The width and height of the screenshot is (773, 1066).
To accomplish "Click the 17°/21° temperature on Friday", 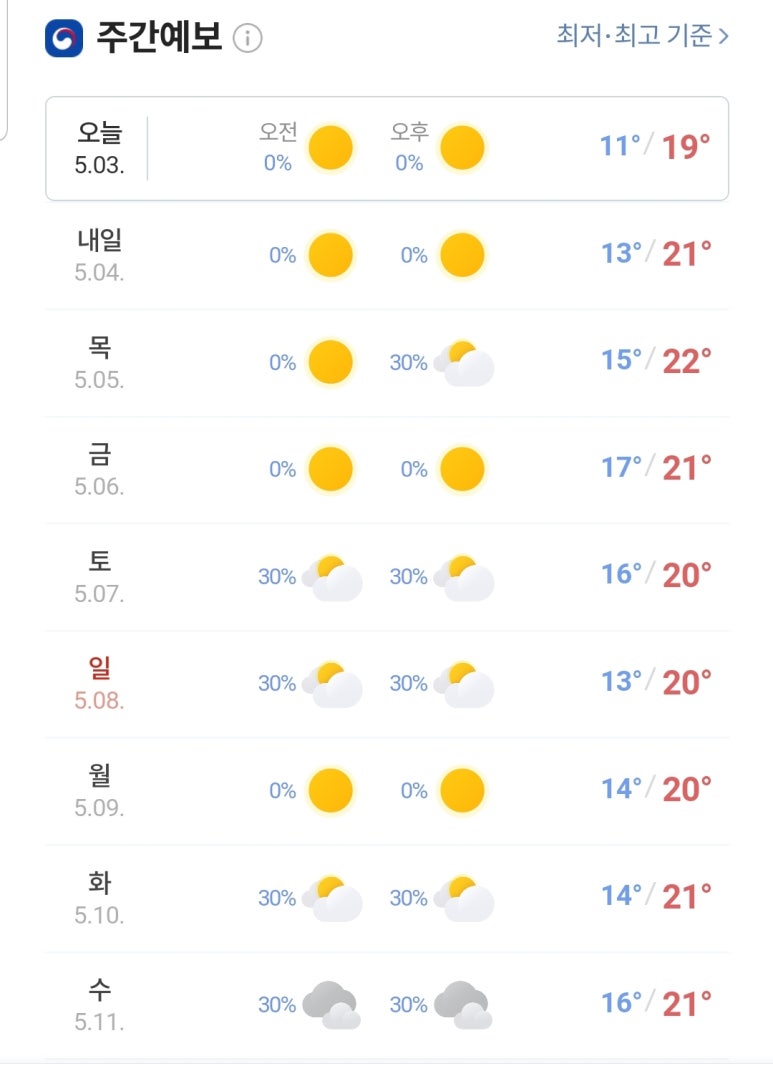I will pos(656,468).
